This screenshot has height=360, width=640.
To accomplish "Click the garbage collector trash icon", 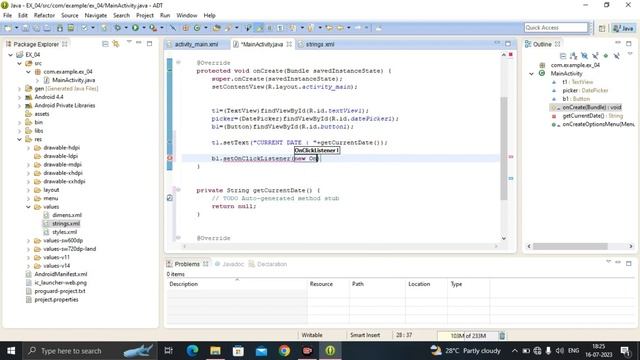I will (502, 336).
